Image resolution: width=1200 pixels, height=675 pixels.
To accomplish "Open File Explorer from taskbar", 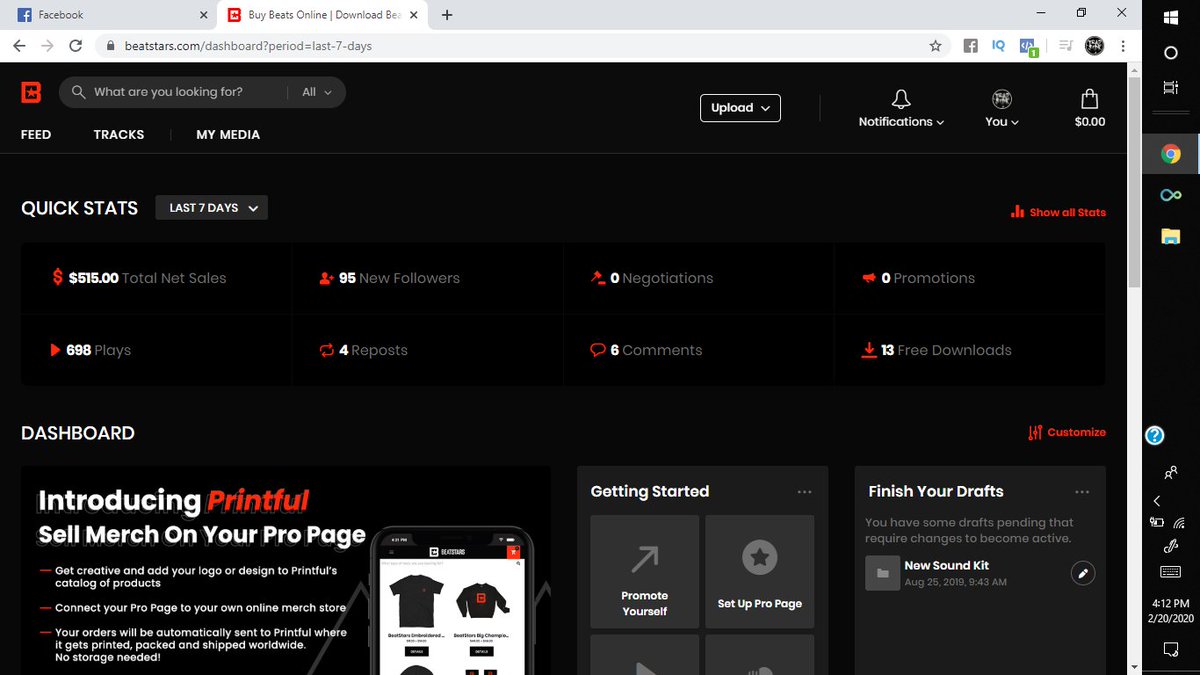I will pos(1171,236).
